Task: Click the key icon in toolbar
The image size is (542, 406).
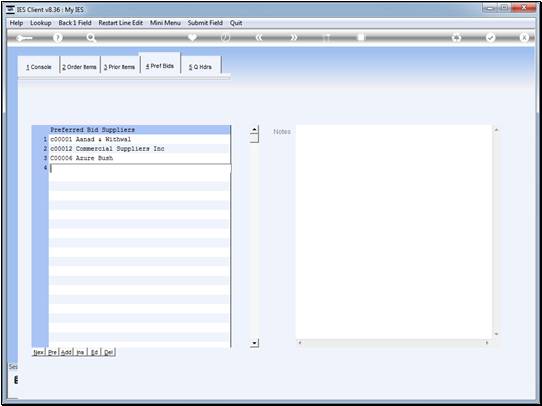Action: click(24, 38)
